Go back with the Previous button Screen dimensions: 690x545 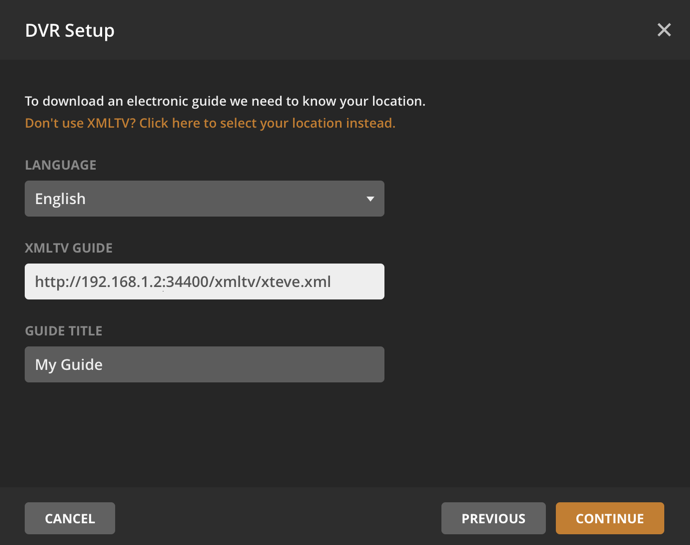(x=493, y=518)
